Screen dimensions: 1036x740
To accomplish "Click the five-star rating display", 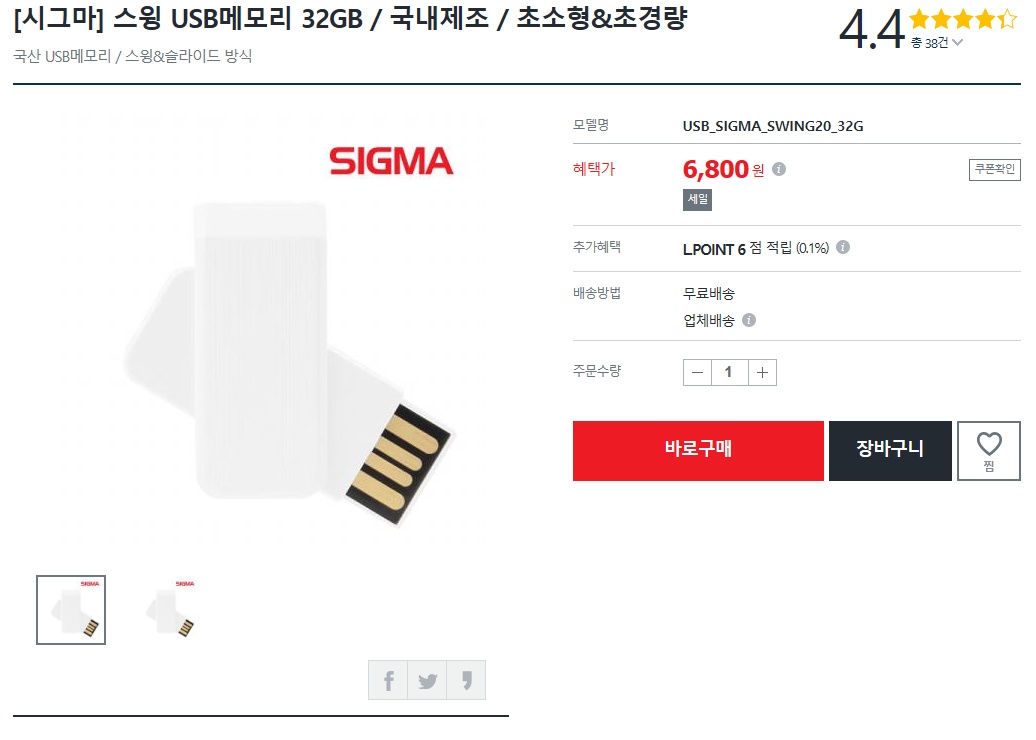I will tap(963, 19).
